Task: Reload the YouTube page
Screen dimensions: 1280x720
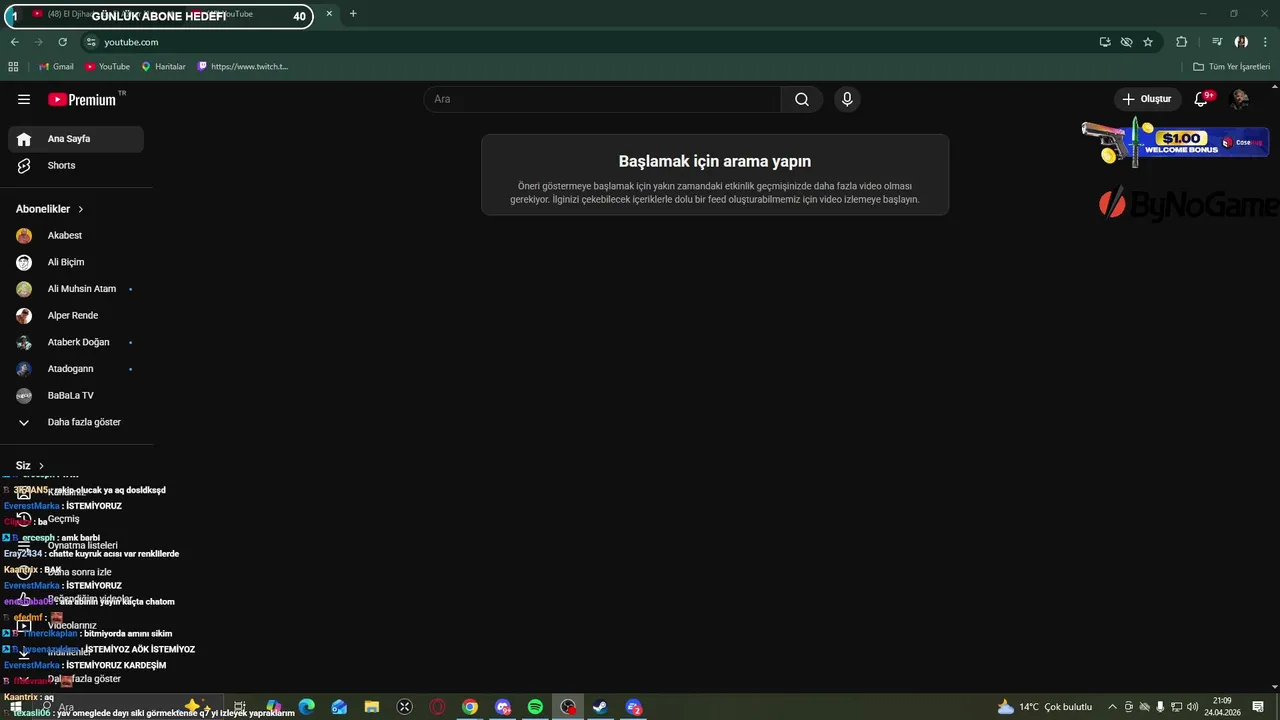Action: [62, 42]
